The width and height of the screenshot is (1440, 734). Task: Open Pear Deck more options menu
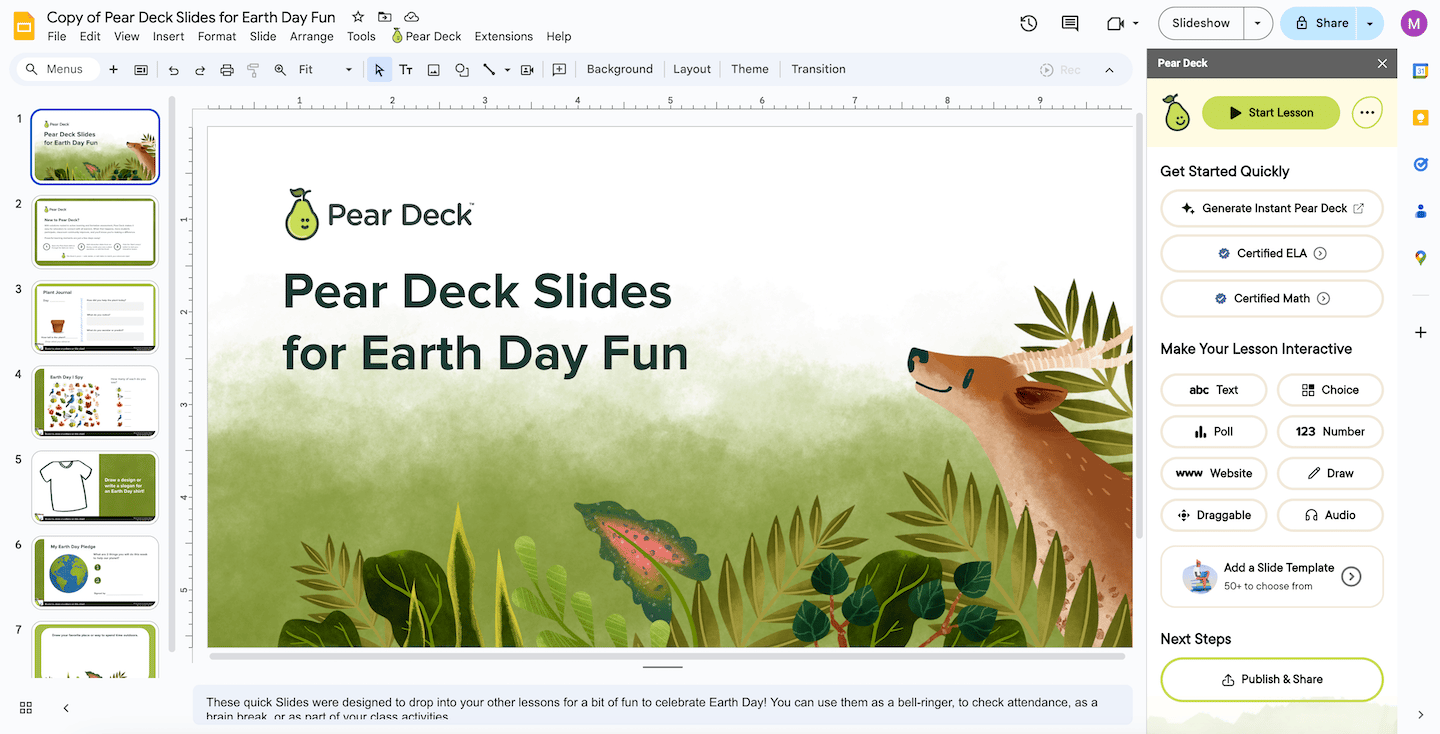tap(1367, 113)
